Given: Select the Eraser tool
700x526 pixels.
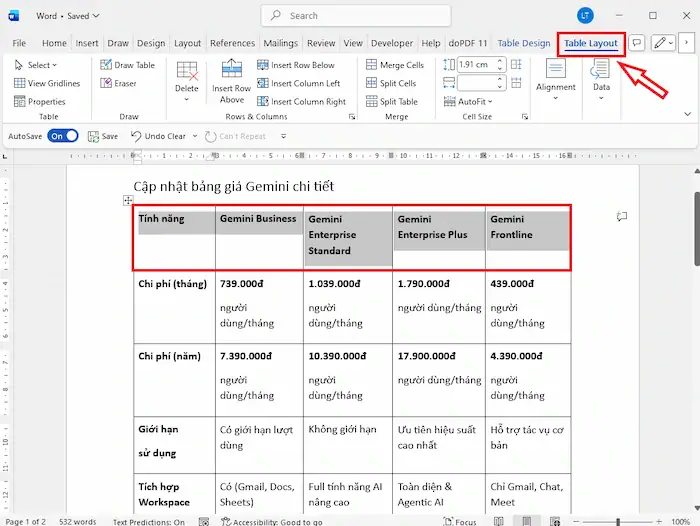Looking at the screenshot, I should pyautogui.click(x=118, y=84).
